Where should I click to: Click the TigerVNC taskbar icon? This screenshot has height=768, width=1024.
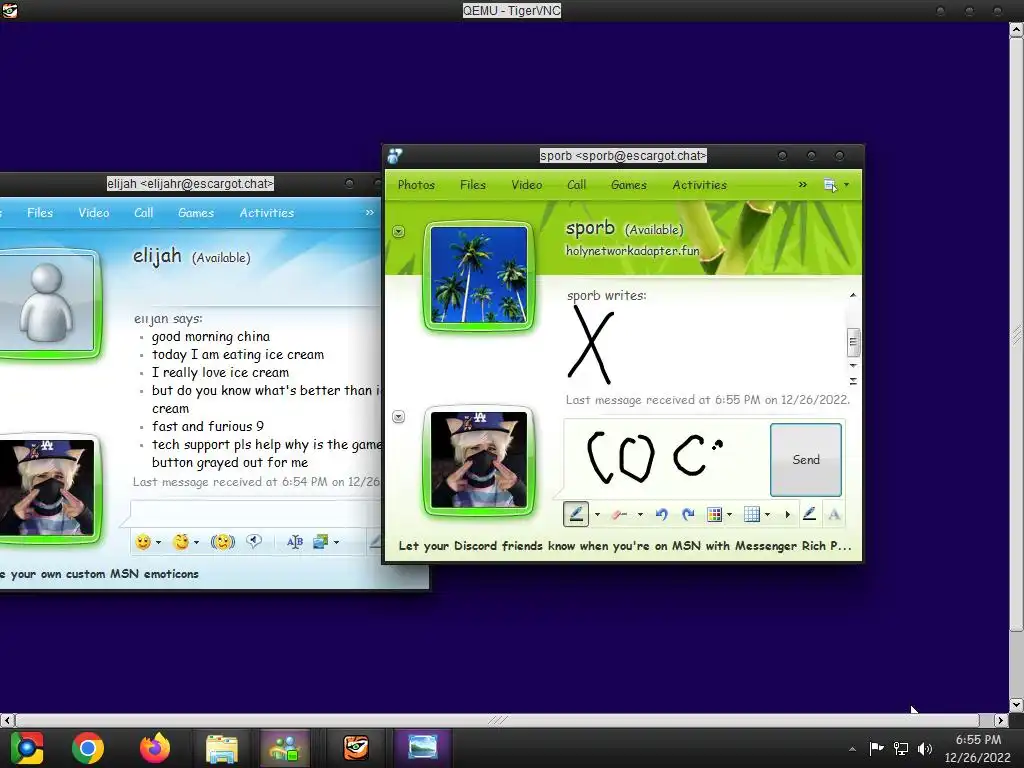pyautogui.click(x=356, y=748)
